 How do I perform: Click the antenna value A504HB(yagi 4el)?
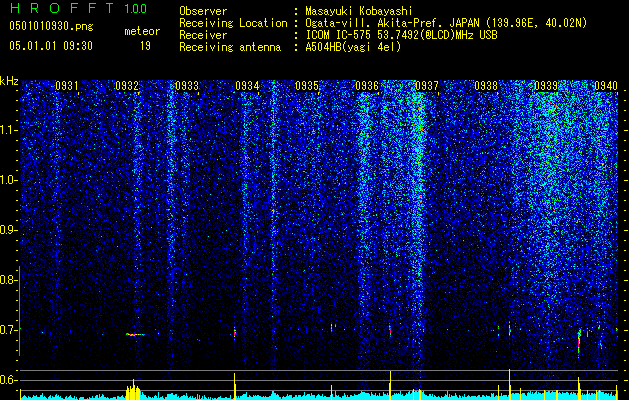click(353, 47)
